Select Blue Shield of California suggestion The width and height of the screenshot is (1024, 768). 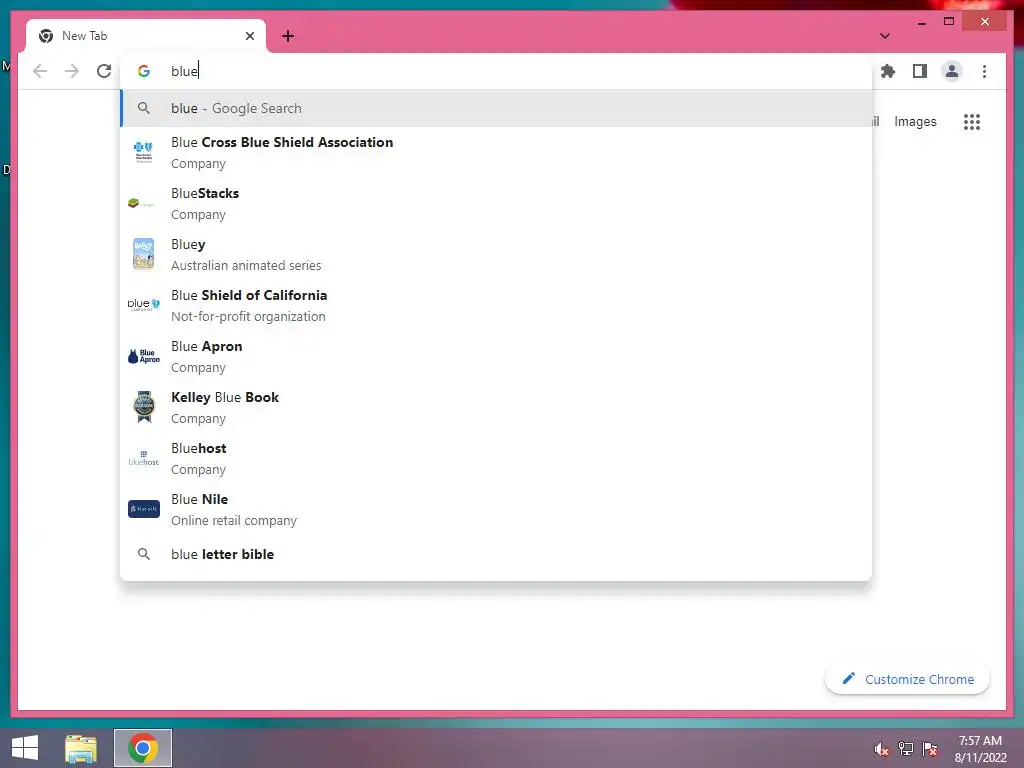496,305
